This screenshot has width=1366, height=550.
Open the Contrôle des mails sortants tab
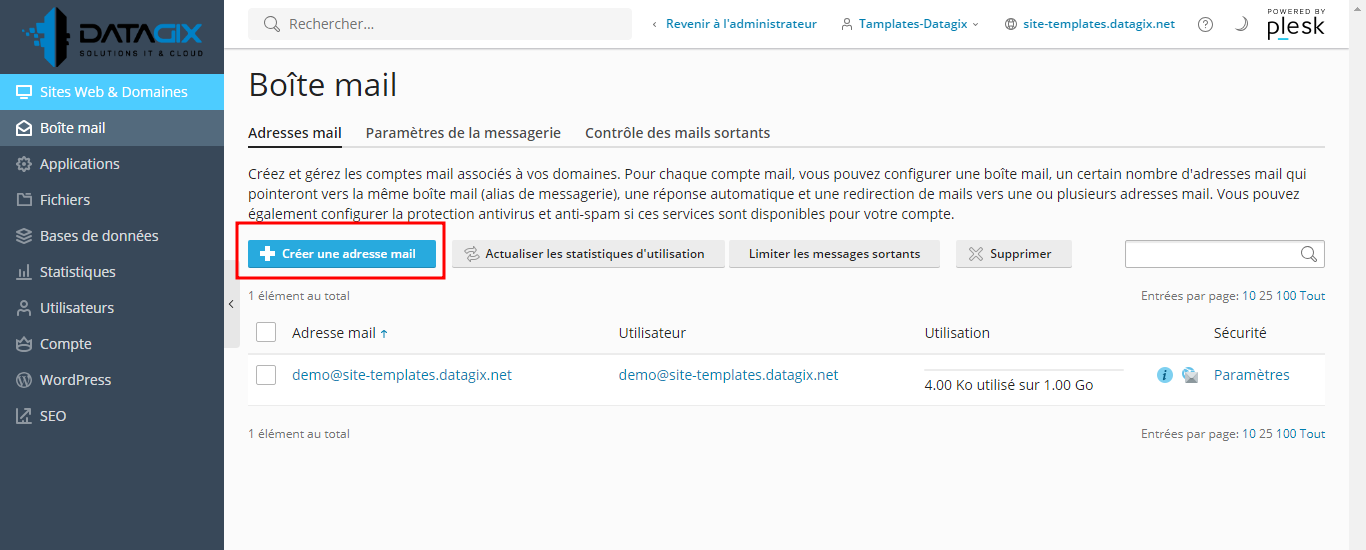pyautogui.click(x=677, y=133)
